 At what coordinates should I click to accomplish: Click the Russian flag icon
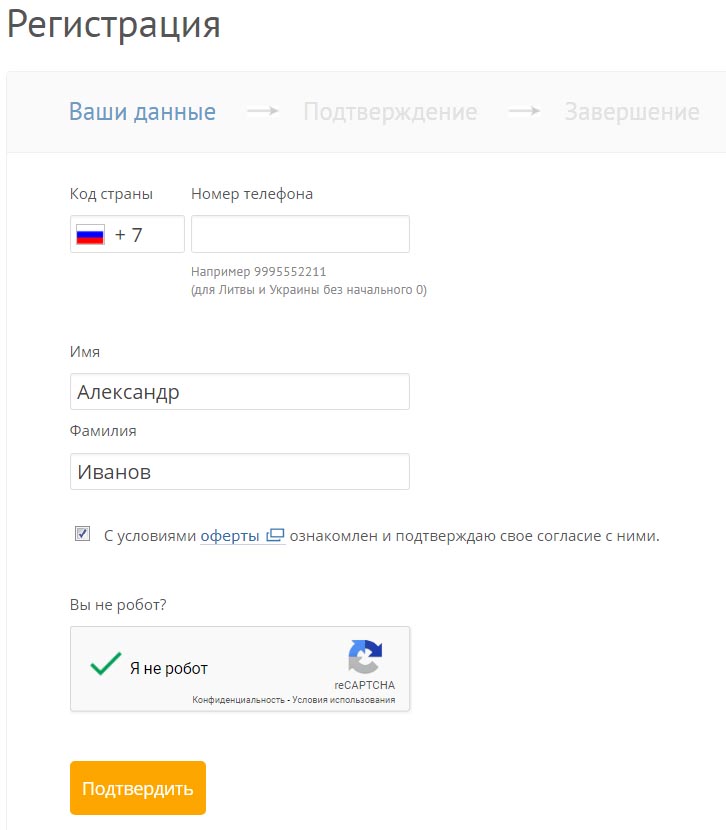(90, 235)
